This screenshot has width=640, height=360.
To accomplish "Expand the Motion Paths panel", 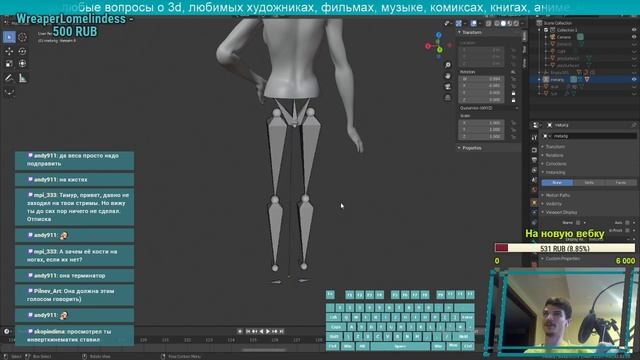I will [557, 195].
